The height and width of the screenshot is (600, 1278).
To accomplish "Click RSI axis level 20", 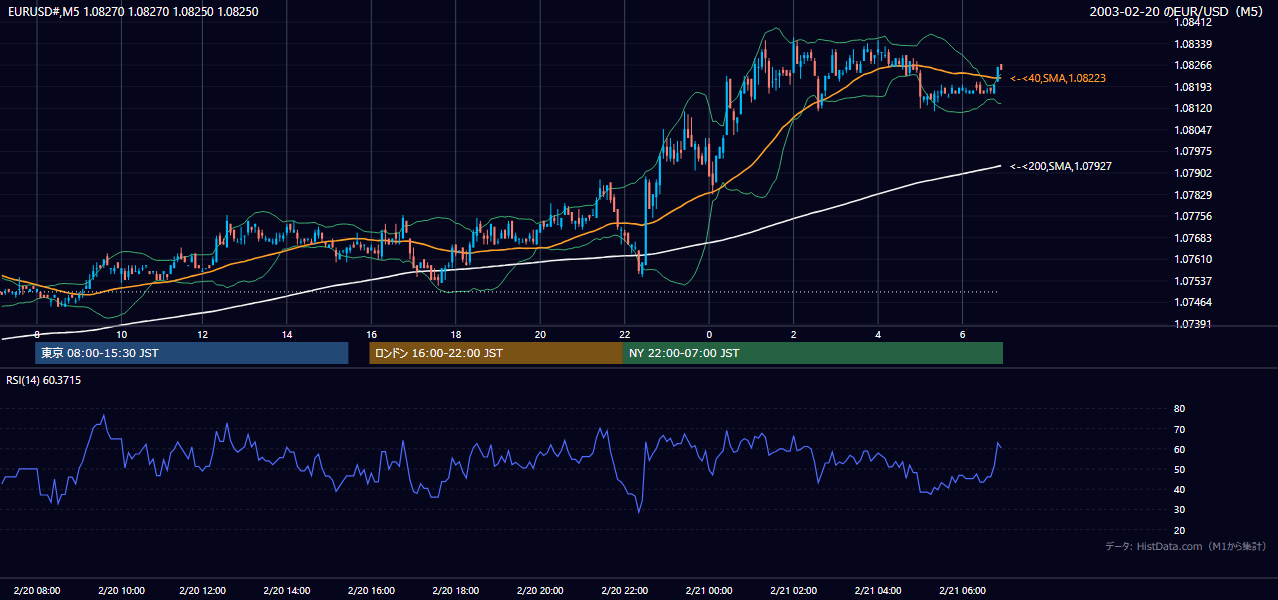I will [x=1179, y=530].
